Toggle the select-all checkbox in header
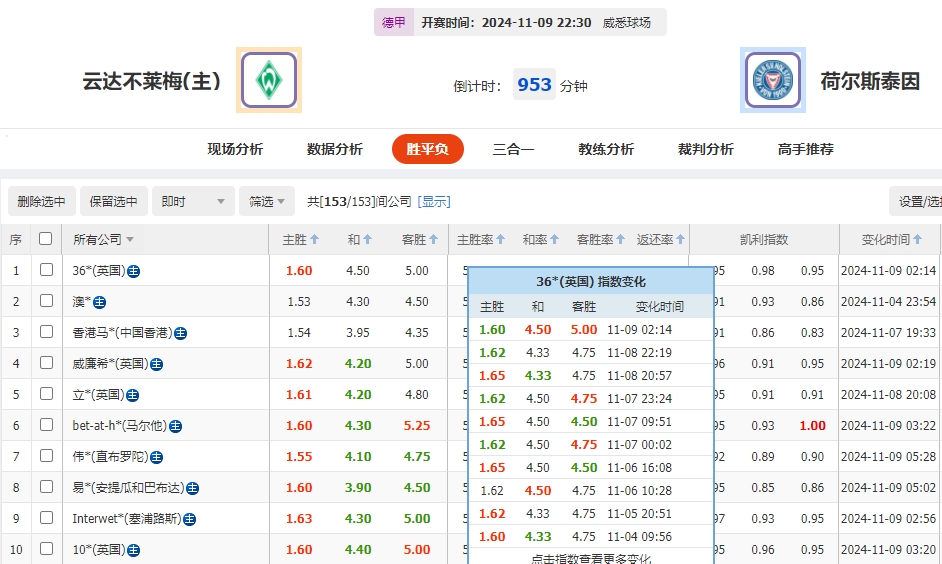The height and width of the screenshot is (564, 942). click(45, 239)
